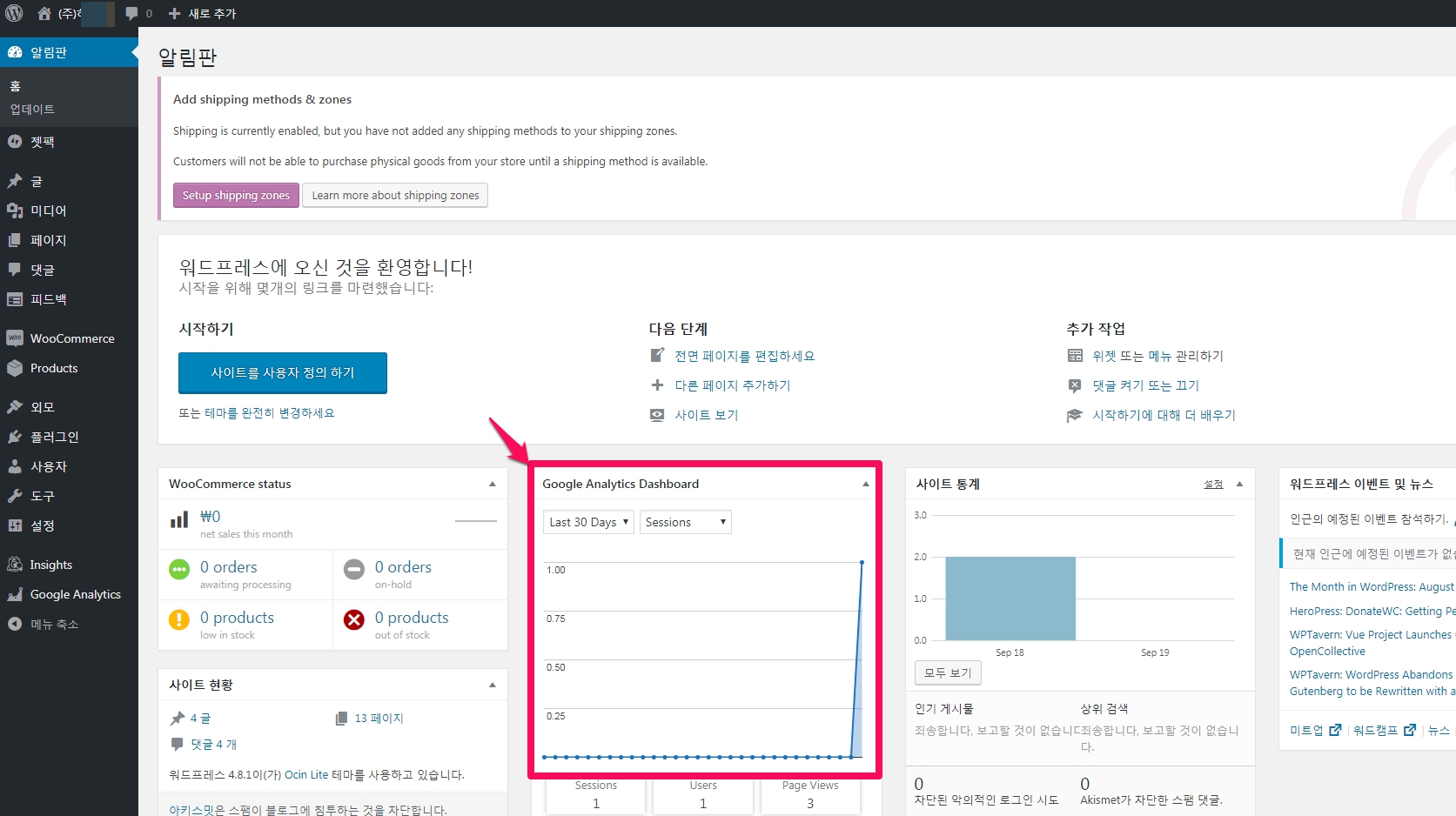The width and height of the screenshot is (1456, 816).
Task: Click the 미디어 media icon
Action: [15, 211]
